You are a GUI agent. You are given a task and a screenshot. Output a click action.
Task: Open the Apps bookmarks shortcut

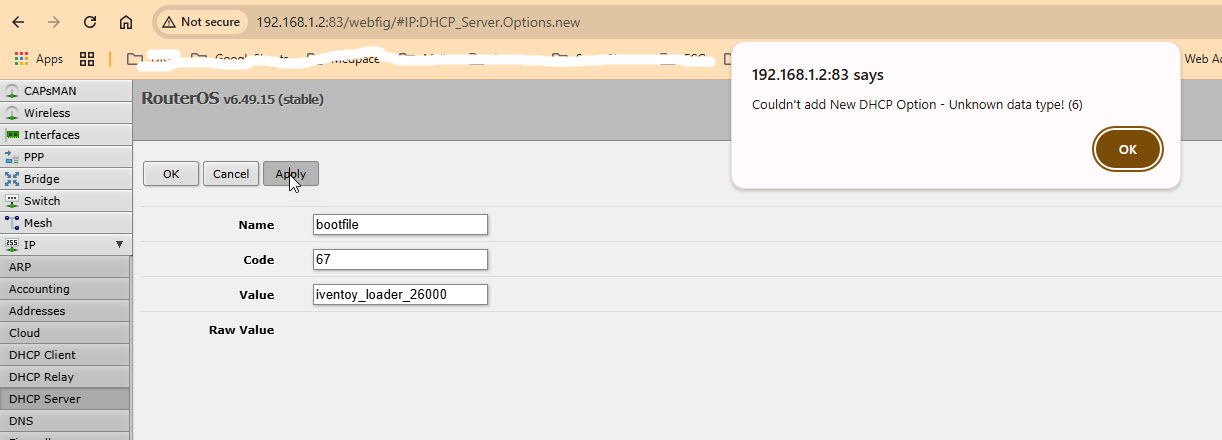point(39,59)
